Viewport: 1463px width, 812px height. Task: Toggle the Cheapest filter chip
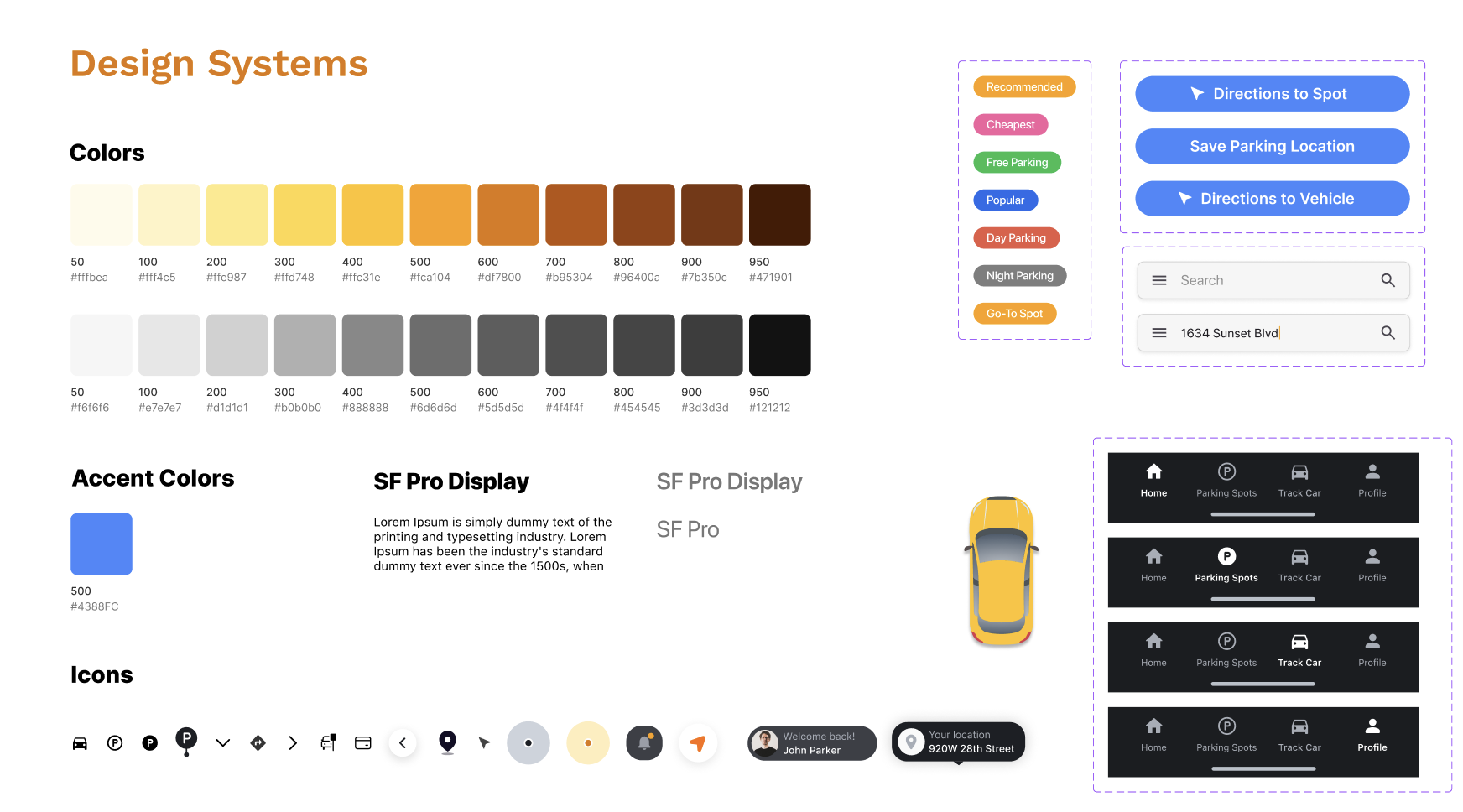1010,125
